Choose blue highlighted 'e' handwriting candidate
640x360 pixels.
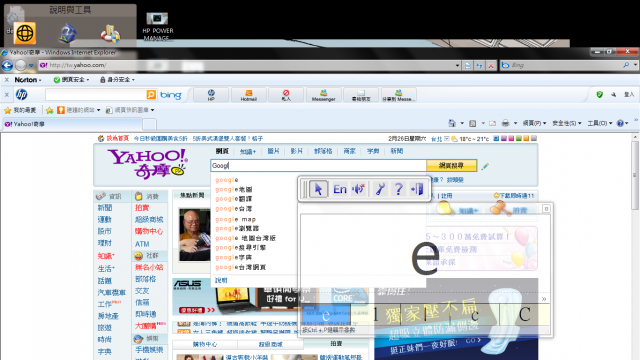pyautogui.click(x=326, y=315)
